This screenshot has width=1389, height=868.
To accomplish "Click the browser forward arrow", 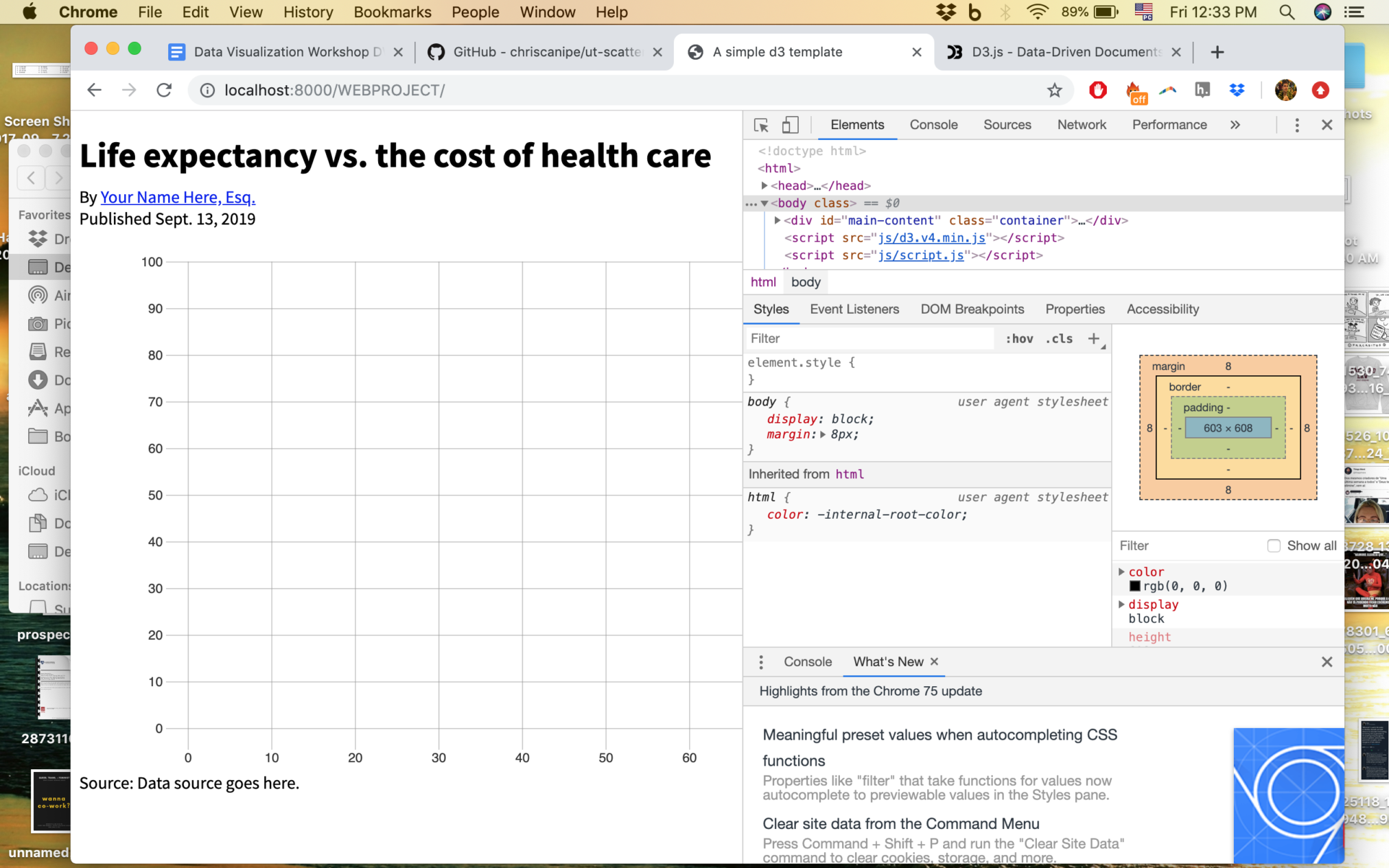I will (129, 90).
